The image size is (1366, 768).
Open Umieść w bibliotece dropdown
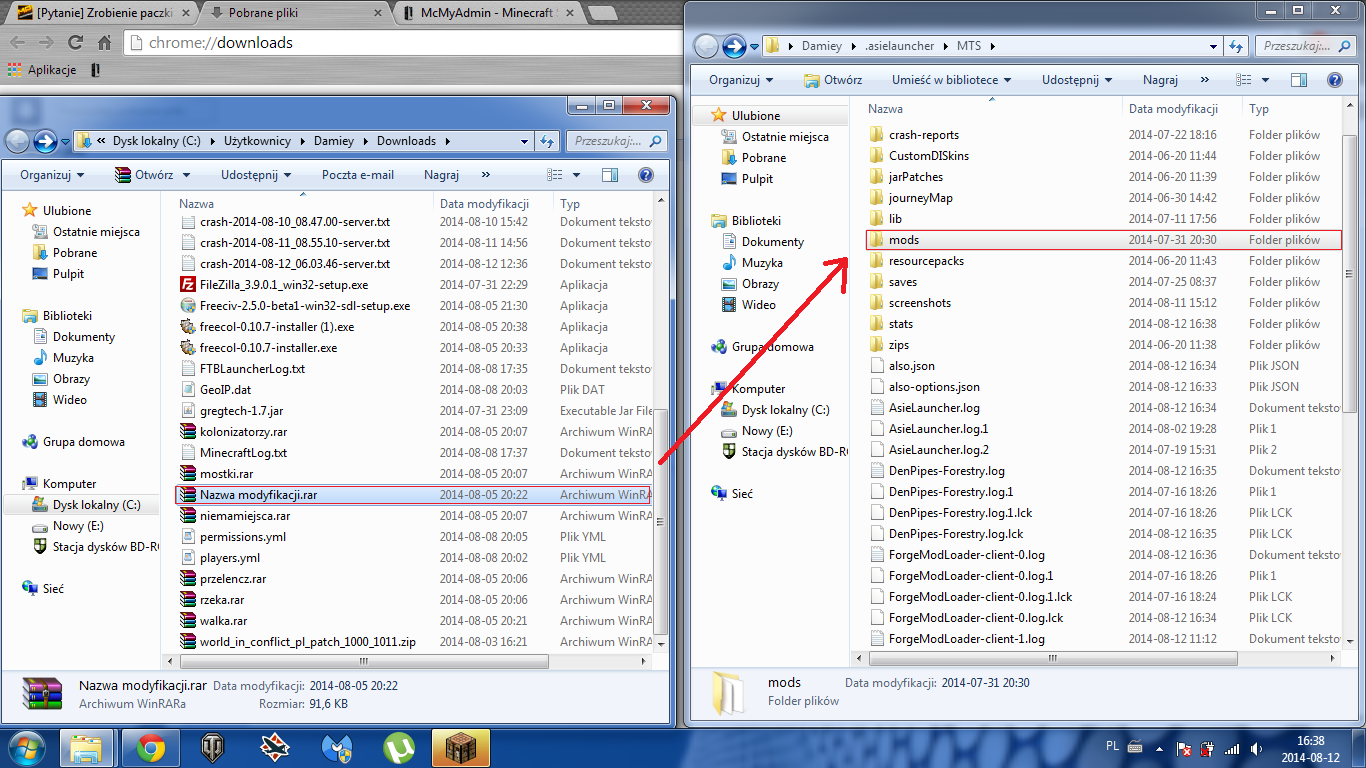click(x=952, y=80)
